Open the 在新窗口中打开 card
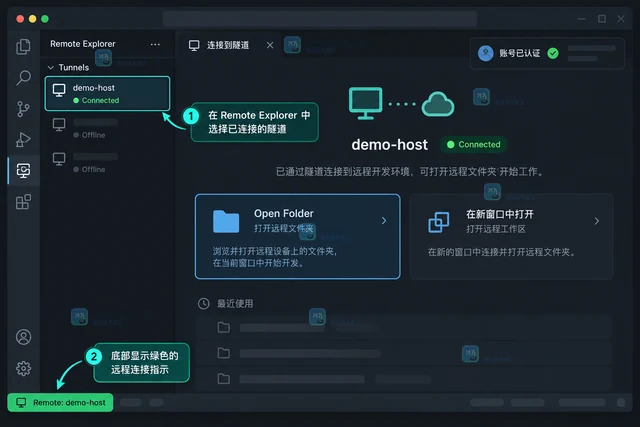 (511, 237)
